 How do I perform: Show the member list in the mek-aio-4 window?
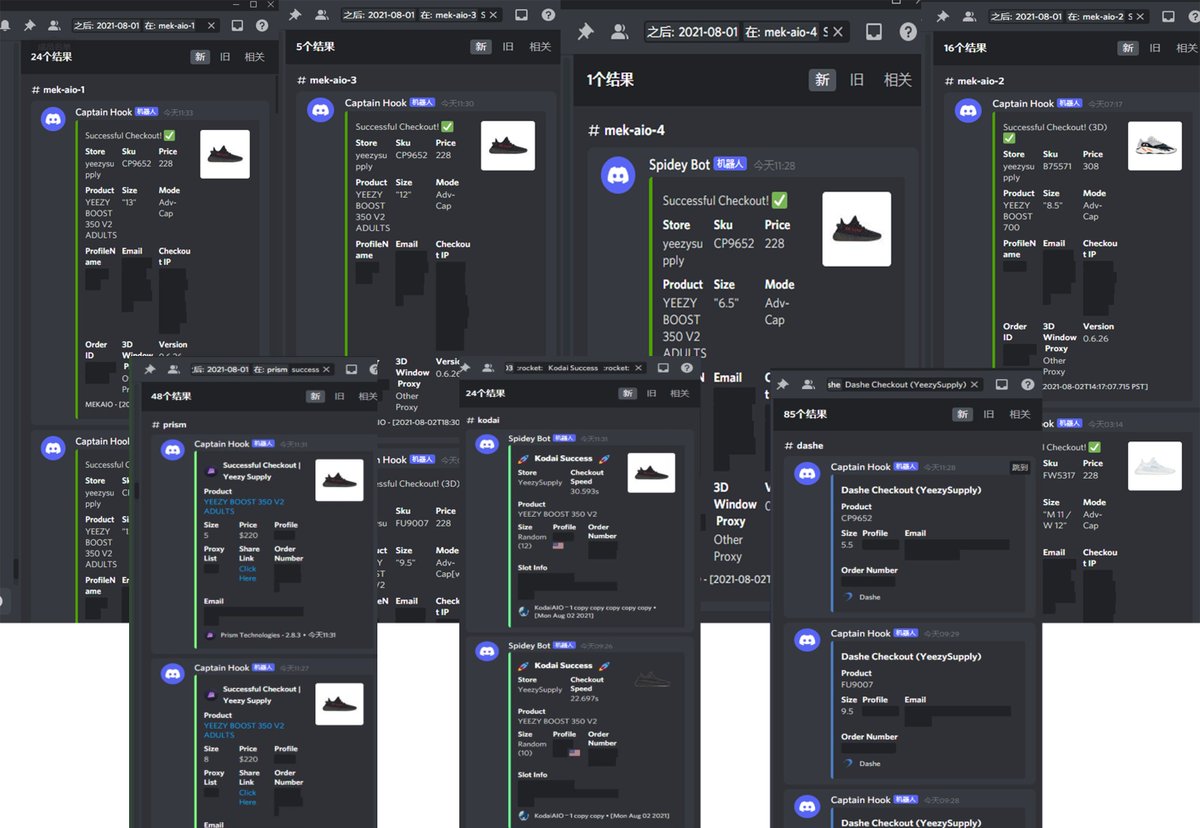pyautogui.click(x=620, y=32)
